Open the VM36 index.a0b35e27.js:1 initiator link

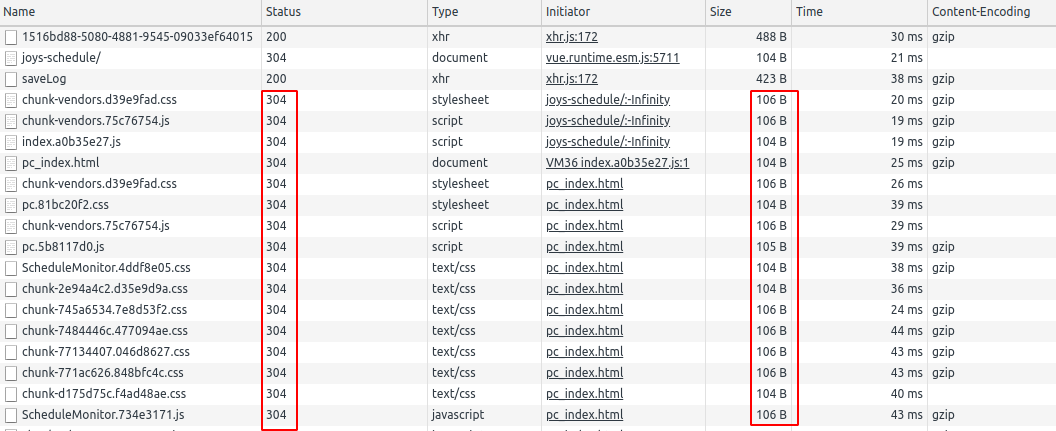click(617, 163)
